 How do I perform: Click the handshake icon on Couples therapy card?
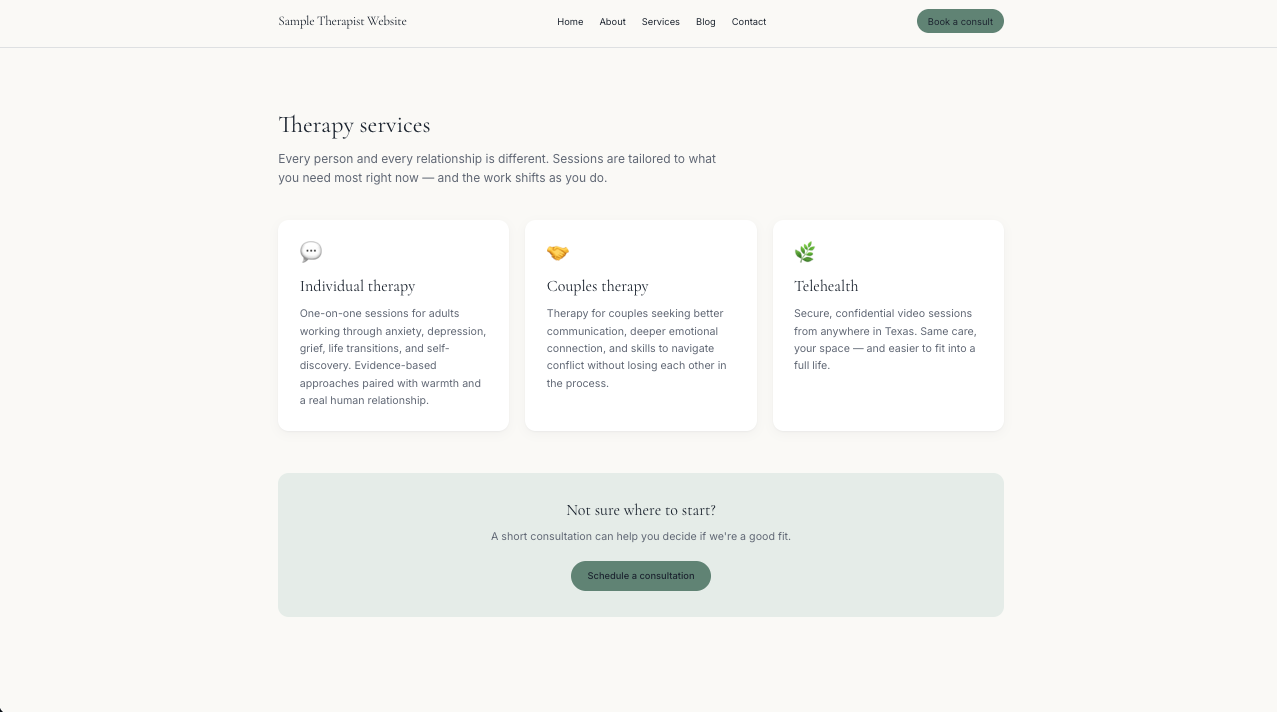tap(558, 252)
